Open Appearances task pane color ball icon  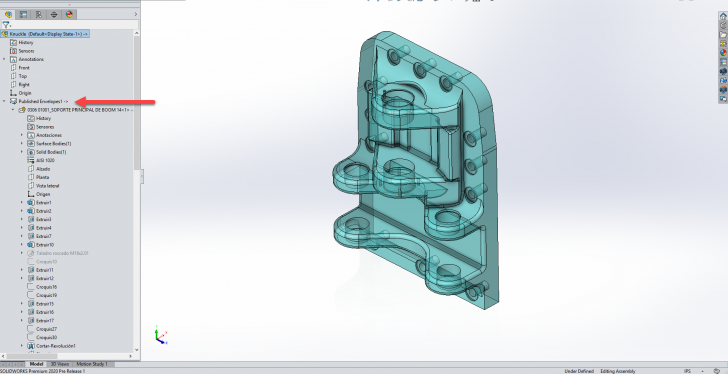723,53
